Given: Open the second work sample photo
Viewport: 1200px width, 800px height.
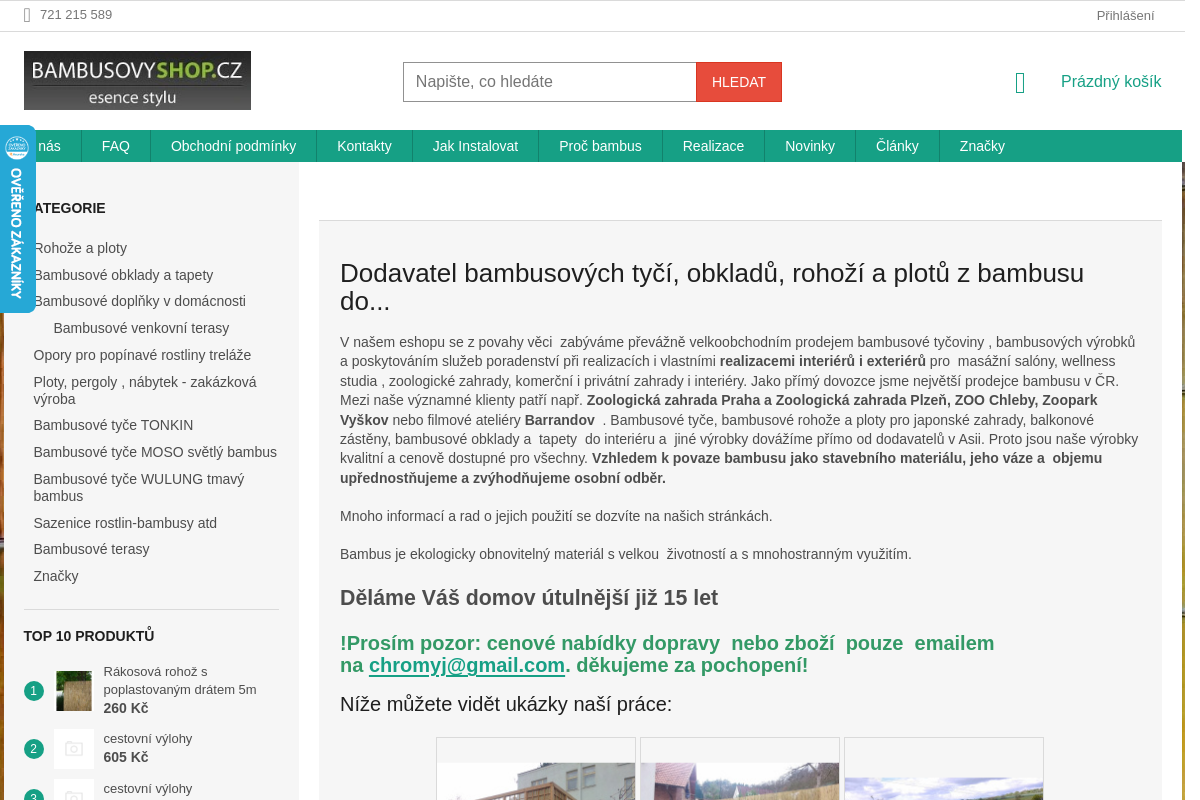Looking at the screenshot, I should pos(740,769).
